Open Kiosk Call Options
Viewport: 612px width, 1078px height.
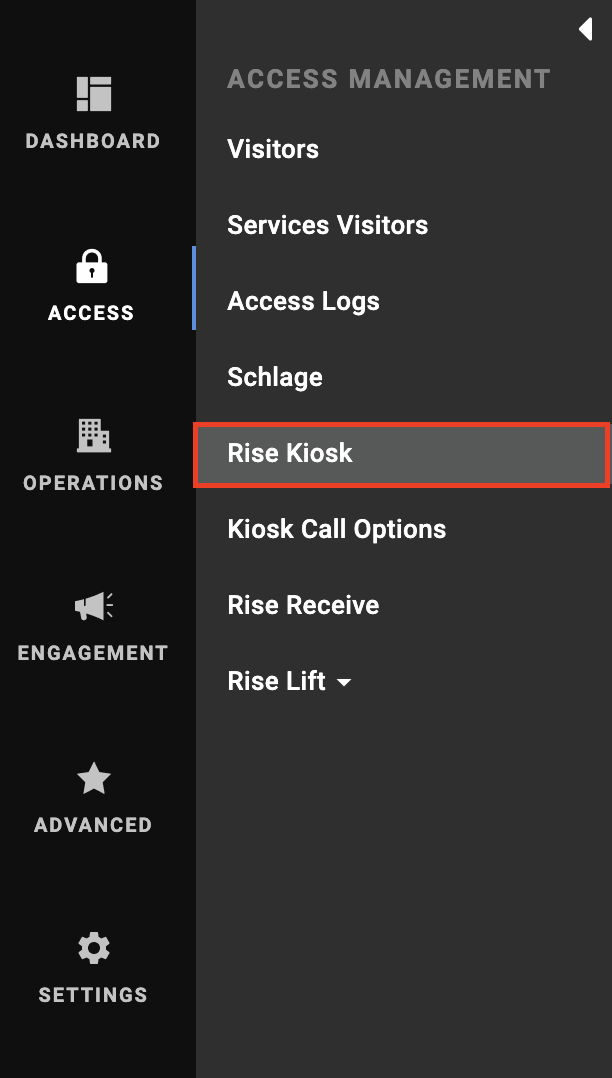[336, 529]
